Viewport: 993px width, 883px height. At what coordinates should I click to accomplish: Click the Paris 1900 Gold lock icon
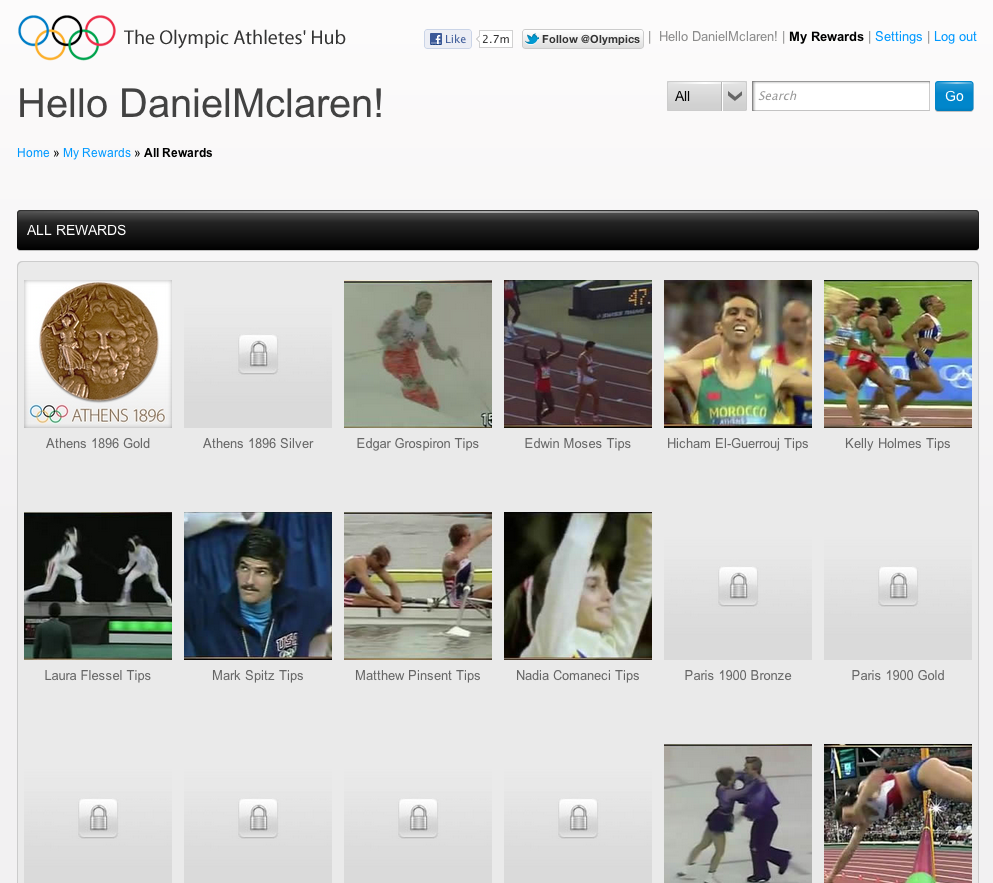898,587
